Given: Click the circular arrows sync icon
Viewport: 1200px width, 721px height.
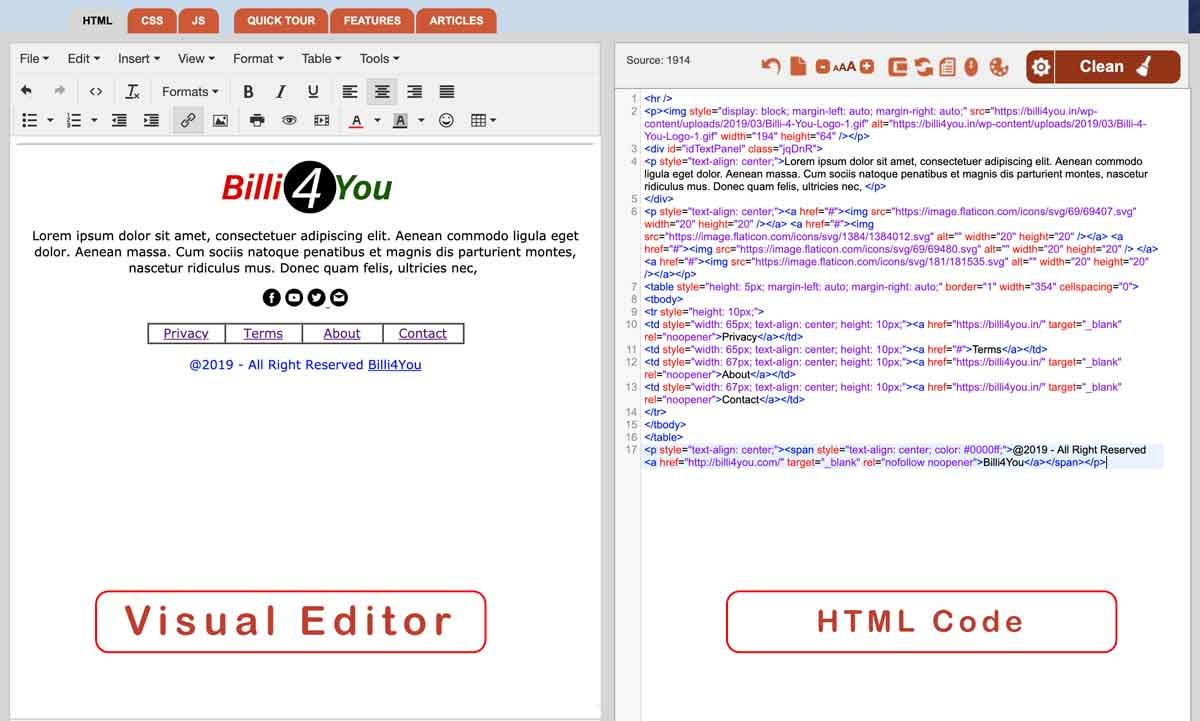Looking at the screenshot, I should click(x=923, y=67).
